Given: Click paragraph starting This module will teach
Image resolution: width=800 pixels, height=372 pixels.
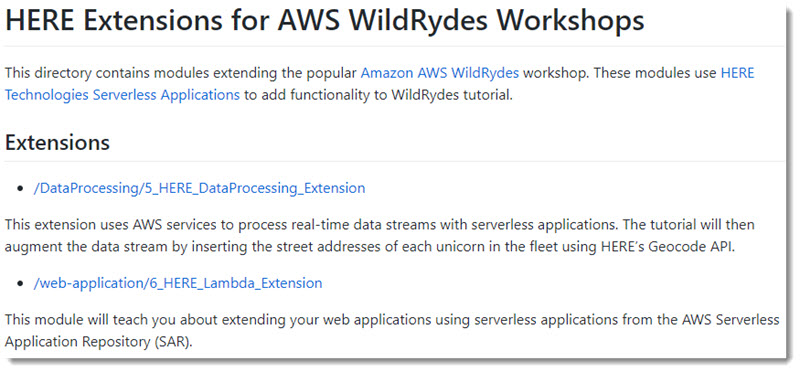Looking at the screenshot, I should point(392,331).
